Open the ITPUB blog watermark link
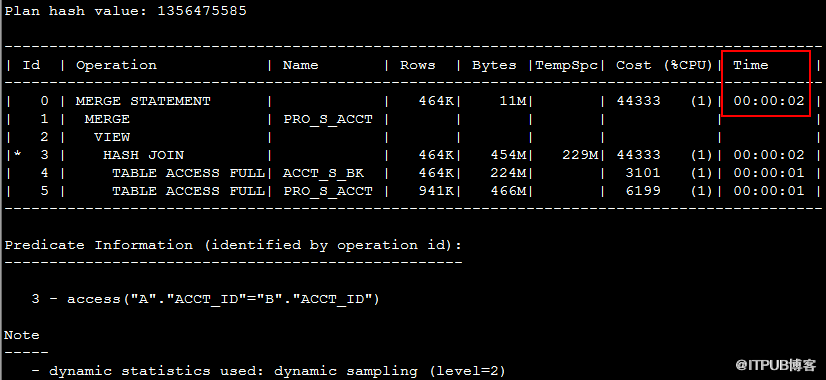This screenshot has height=380, width=826. [776, 365]
